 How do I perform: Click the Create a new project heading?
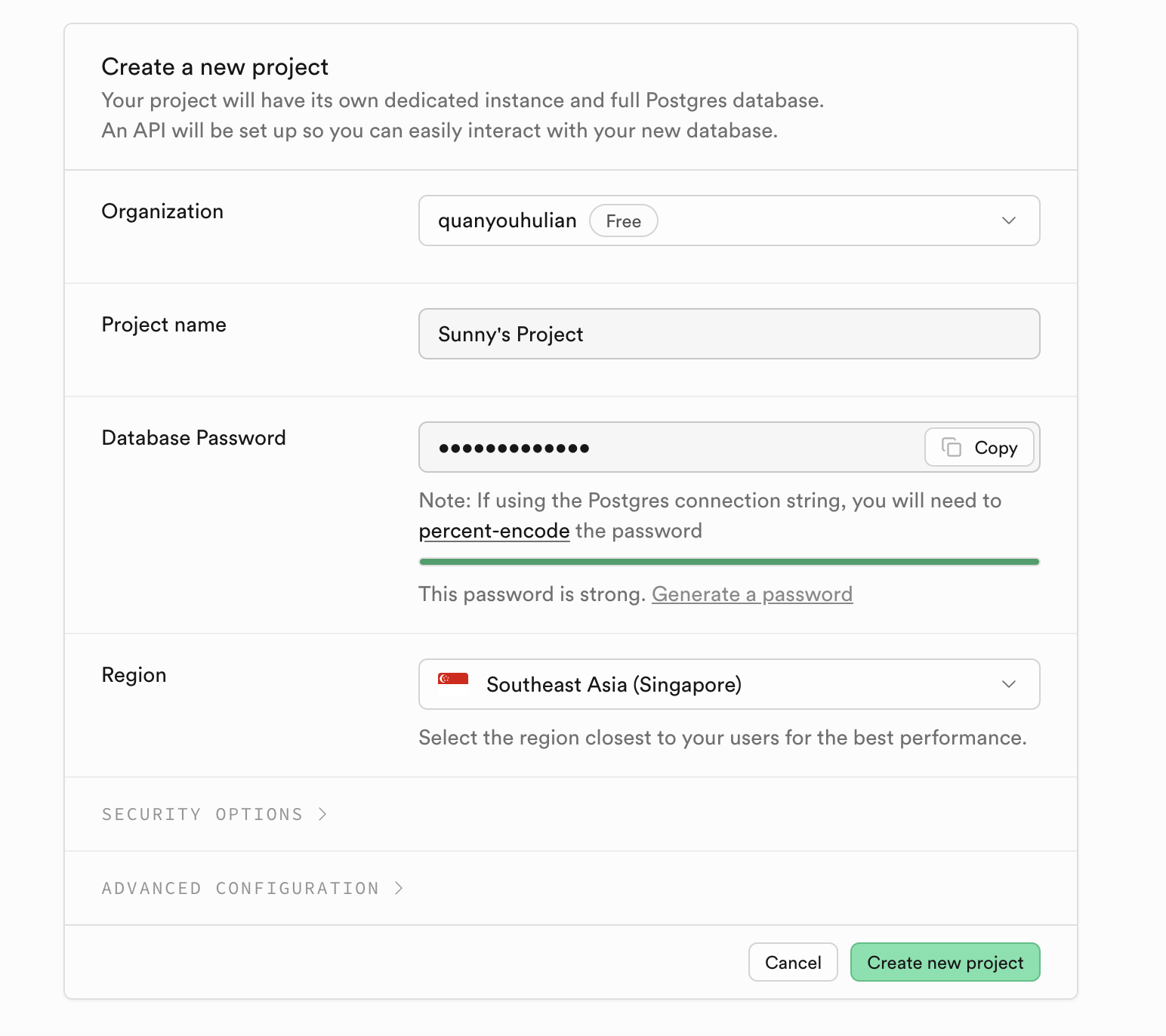click(214, 67)
